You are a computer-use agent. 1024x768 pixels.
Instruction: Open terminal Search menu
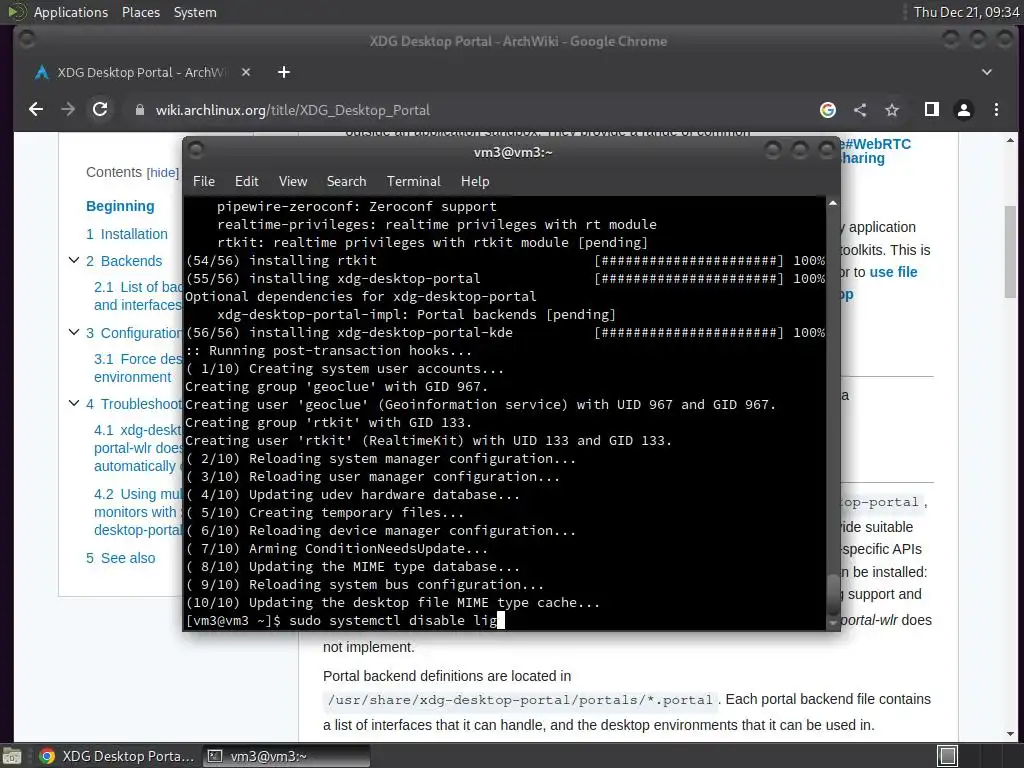(x=346, y=181)
